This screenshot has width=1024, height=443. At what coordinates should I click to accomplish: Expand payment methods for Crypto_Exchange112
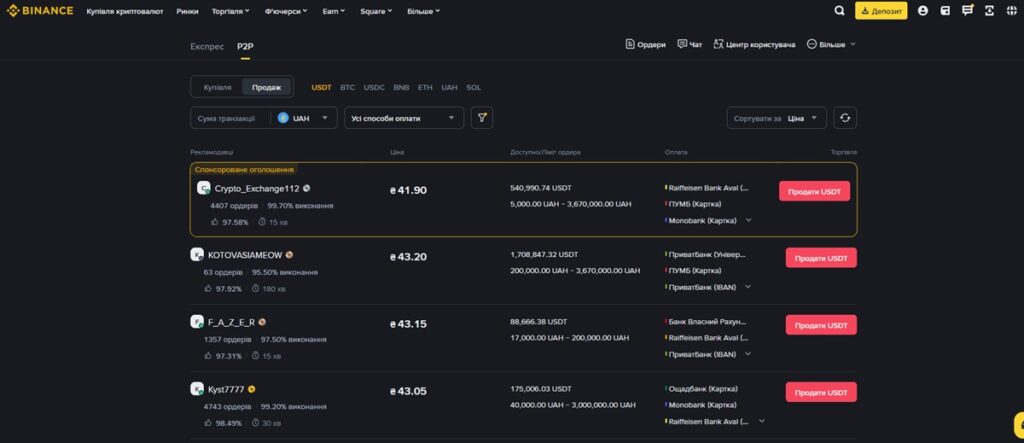pyautogui.click(x=748, y=220)
